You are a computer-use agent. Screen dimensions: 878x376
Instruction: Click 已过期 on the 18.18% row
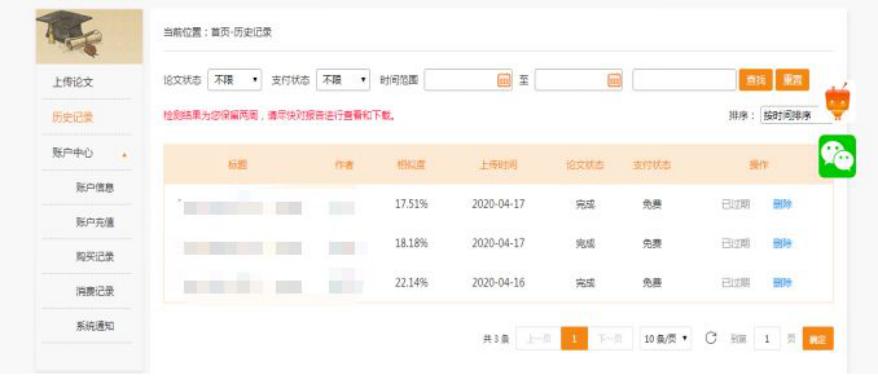[736, 243]
